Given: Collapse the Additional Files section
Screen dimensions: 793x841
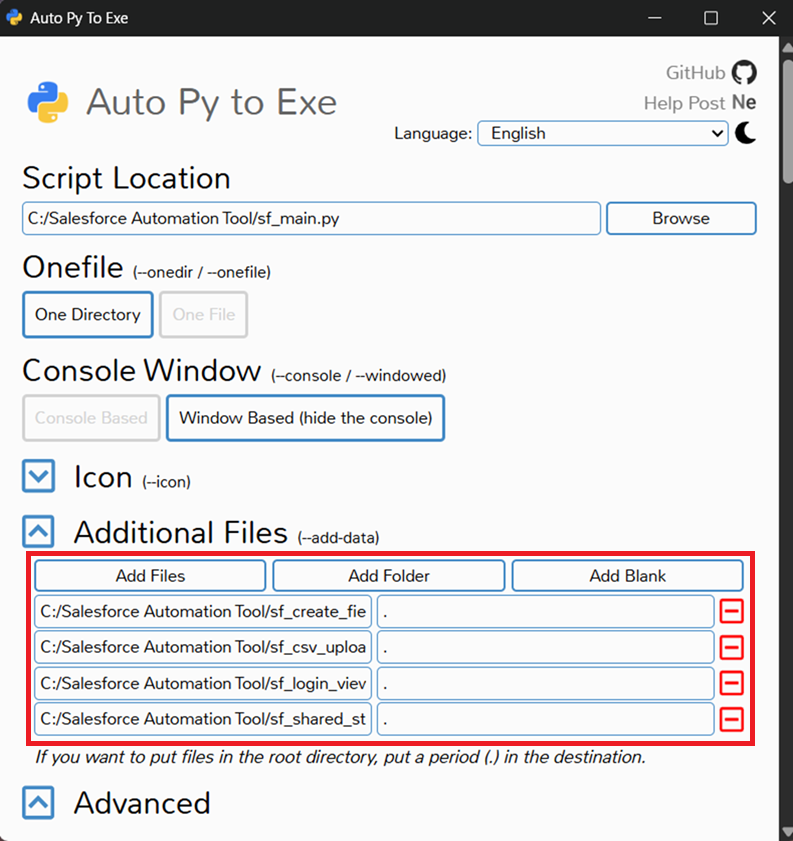Looking at the screenshot, I should [x=39, y=532].
